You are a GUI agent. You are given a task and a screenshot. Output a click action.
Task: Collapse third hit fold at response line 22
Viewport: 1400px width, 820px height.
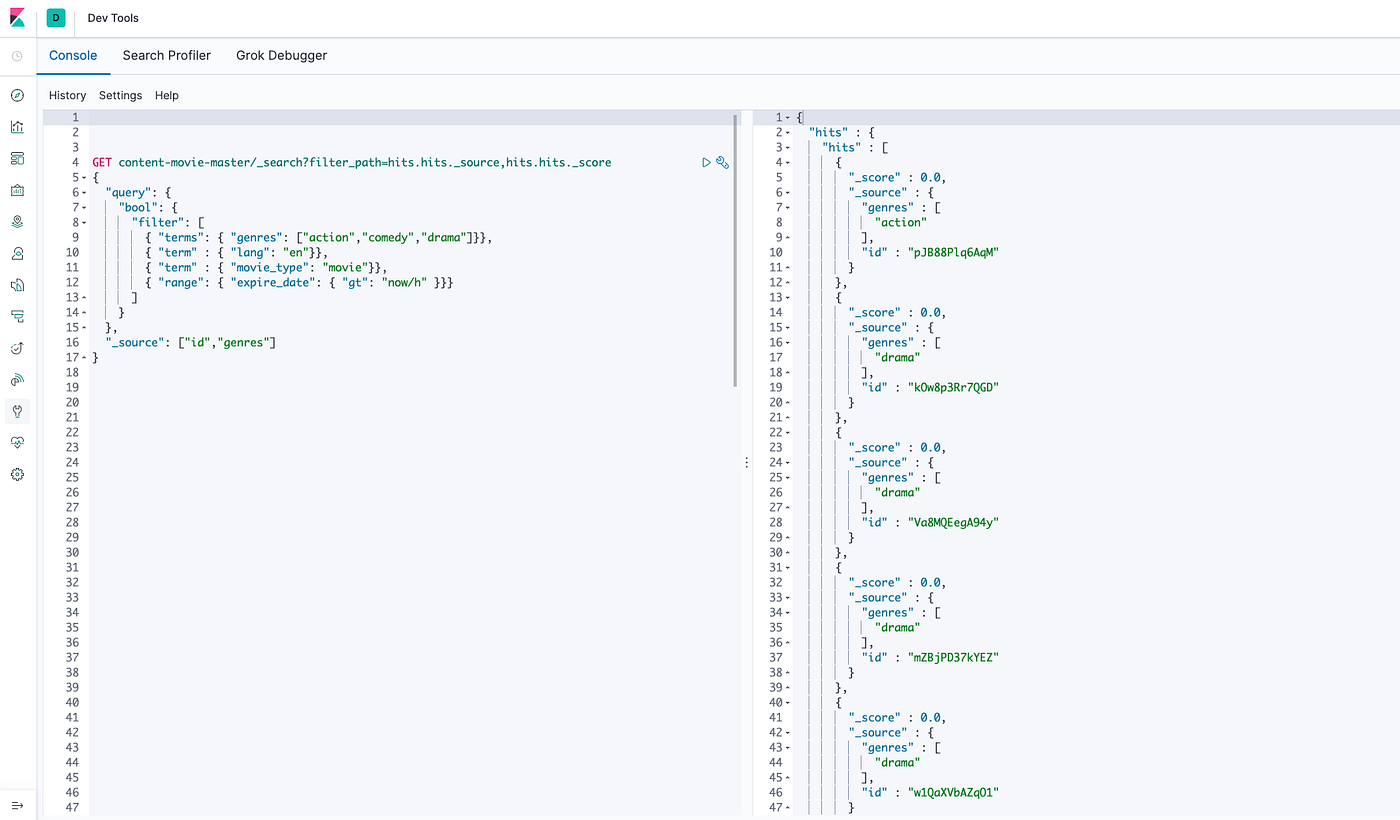click(790, 433)
